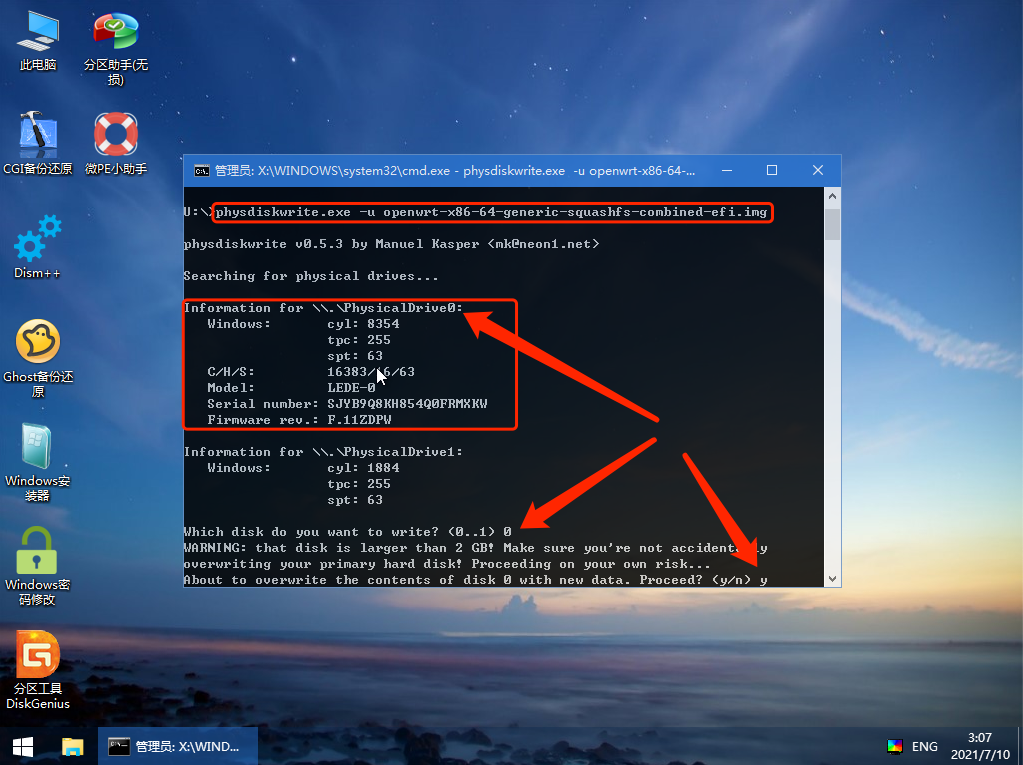Select the CGI备份还原 desktop icon
Screen dimensions: 1023x765
pos(38,143)
